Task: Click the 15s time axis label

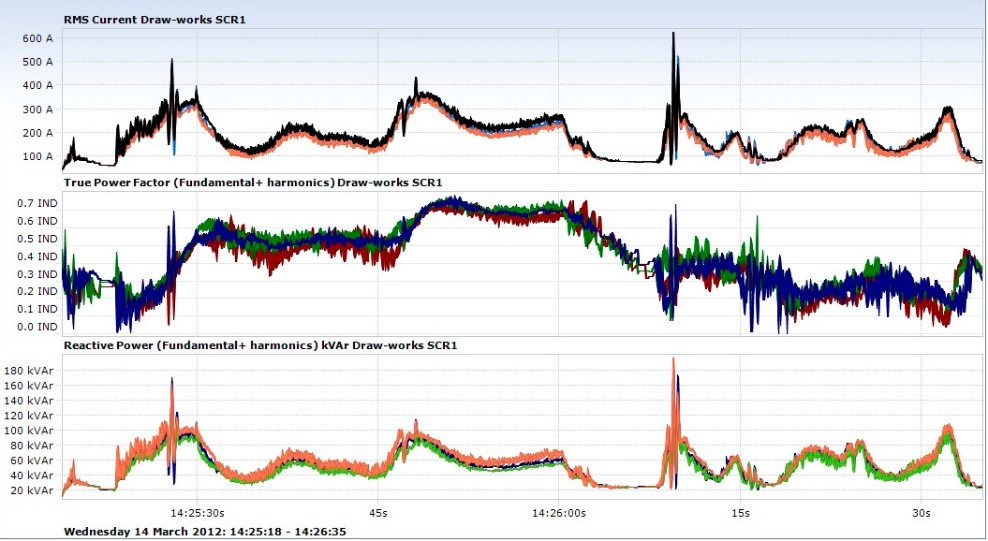Action: coord(740,513)
